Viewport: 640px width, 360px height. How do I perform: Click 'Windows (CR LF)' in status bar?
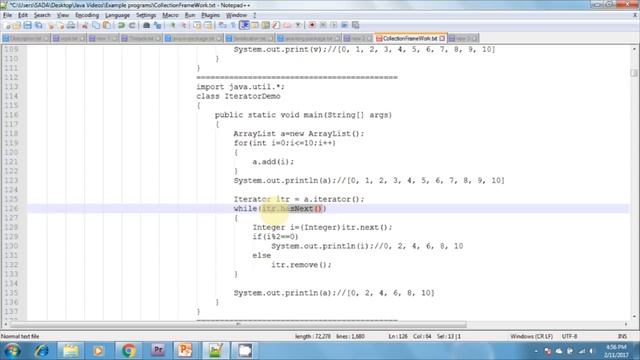tap(531, 336)
